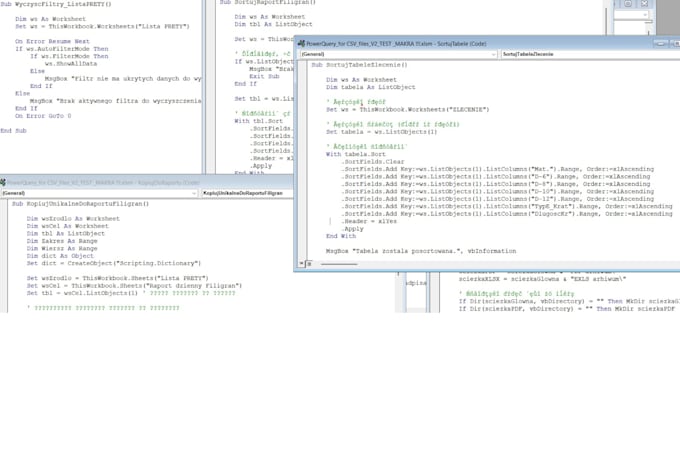Click the SortFields.Add line for column "D-6"

[x=496, y=177]
